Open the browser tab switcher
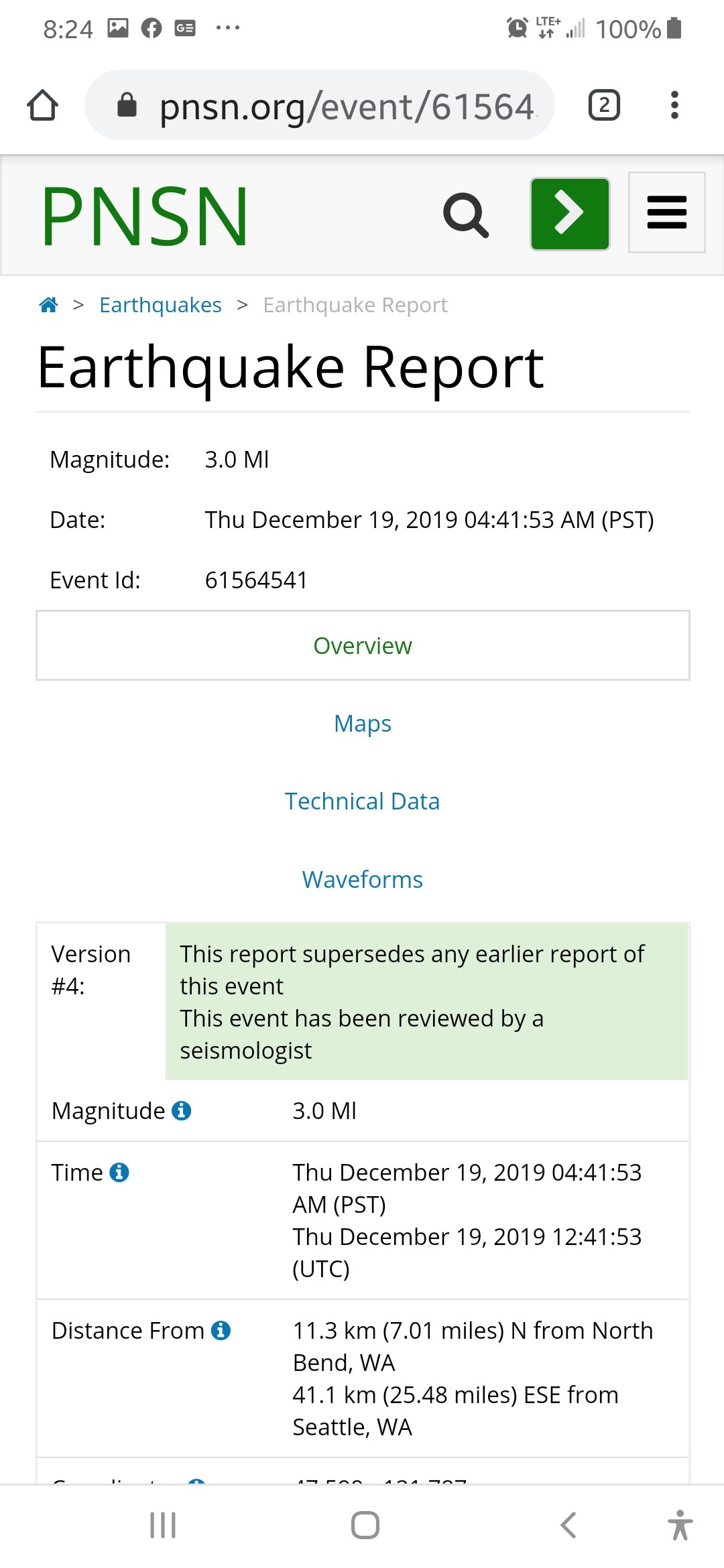Screen dimensions: 724x1568 pos(604,105)
